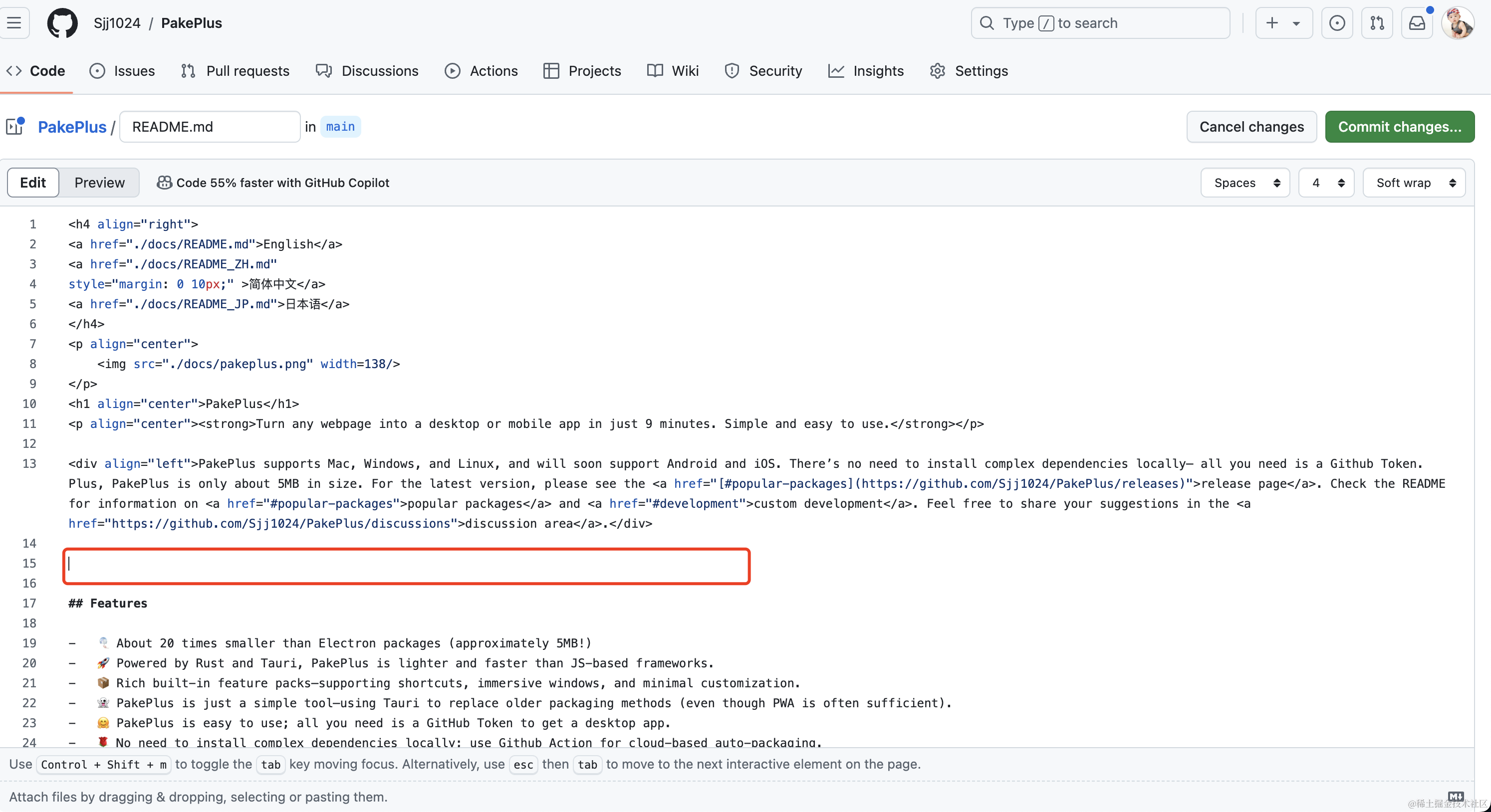
Task: Click the README.md filename input field
Action: pyautogui.click(x=210, y=127)
